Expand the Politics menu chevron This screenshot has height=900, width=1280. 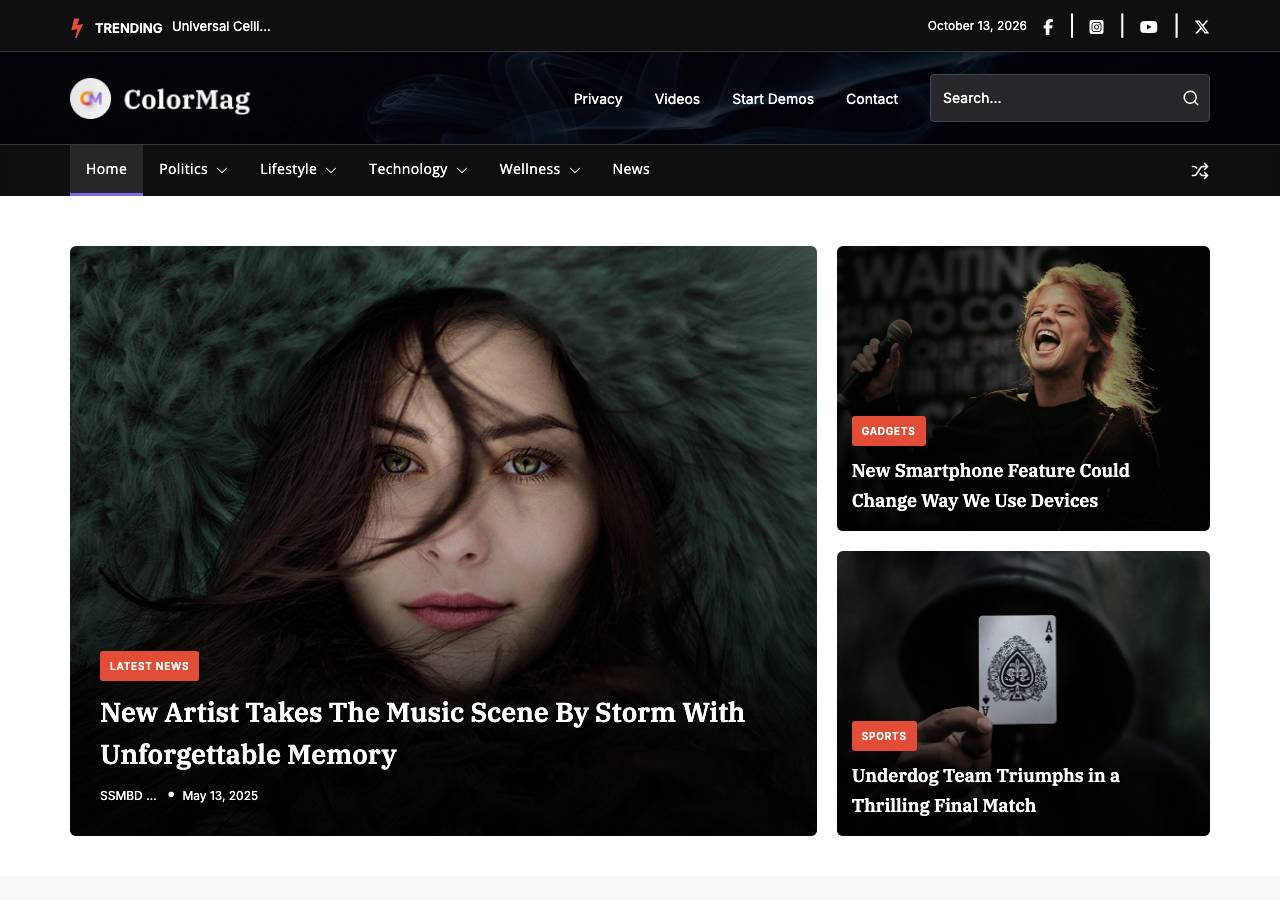point(222,171)
